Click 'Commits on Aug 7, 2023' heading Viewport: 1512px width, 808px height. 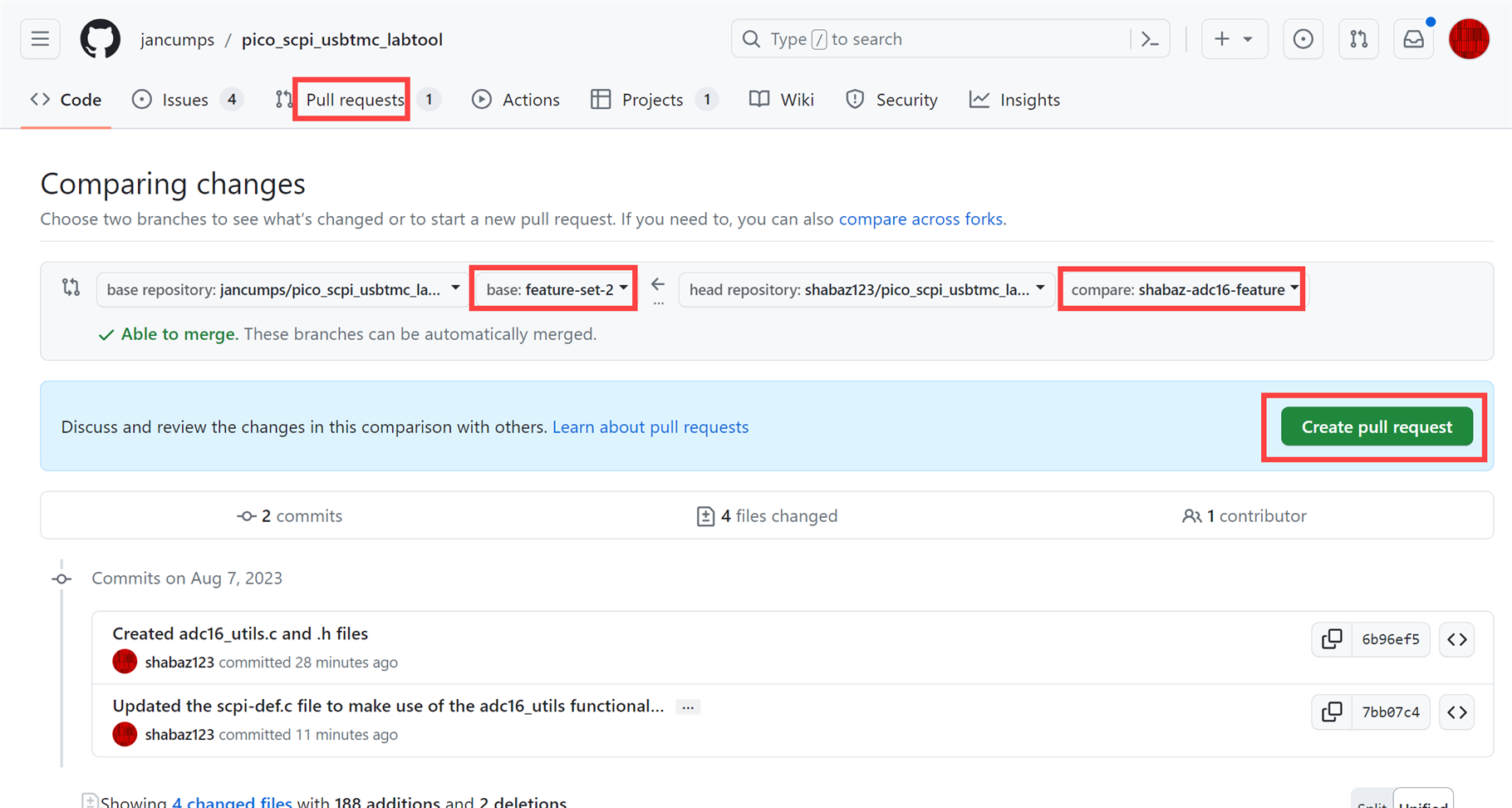coord(187,579)
